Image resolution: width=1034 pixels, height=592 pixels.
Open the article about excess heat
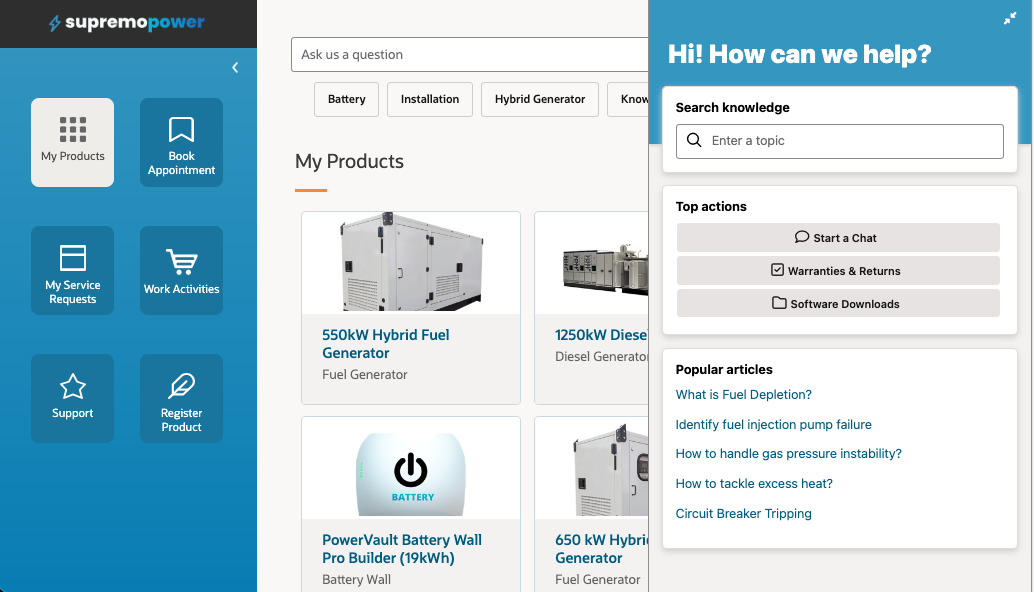754,483
